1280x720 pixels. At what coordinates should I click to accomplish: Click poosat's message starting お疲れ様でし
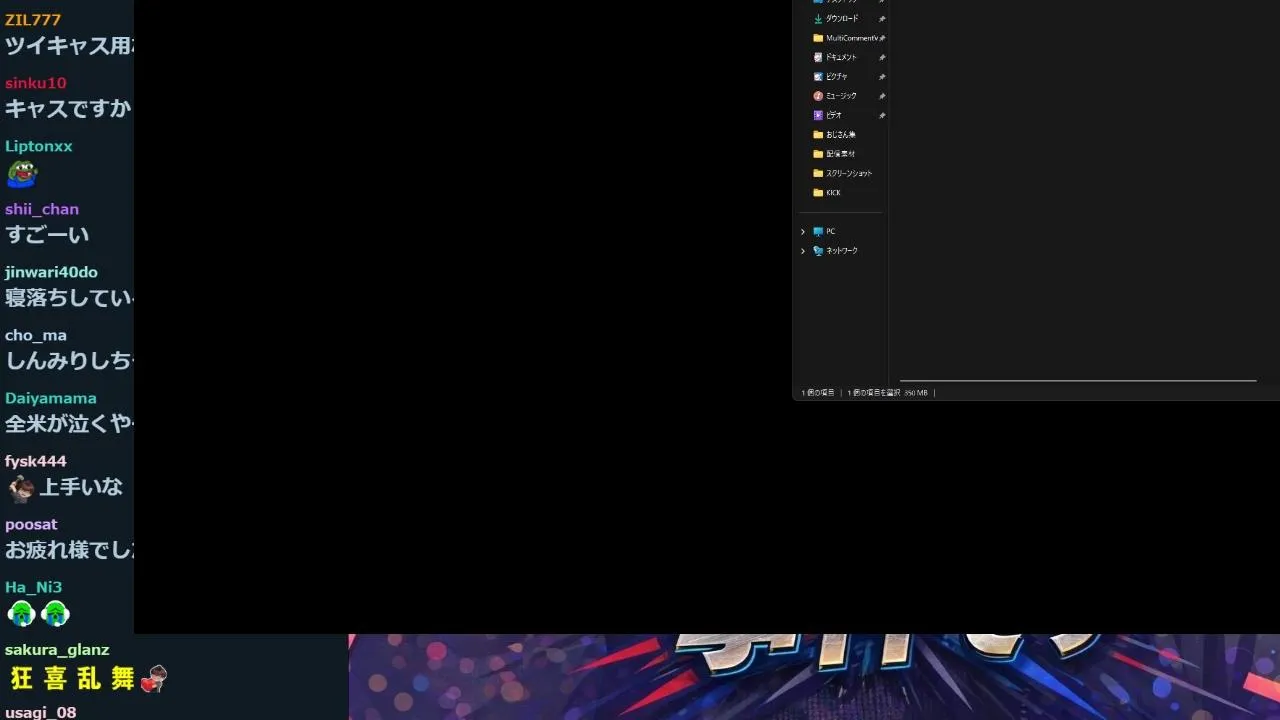pos(69,550)
